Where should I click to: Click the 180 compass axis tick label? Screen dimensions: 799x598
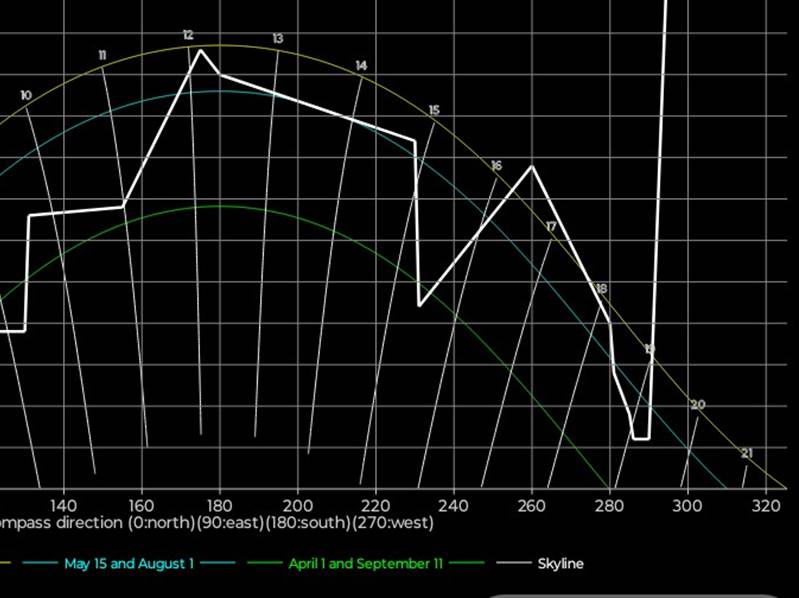tap(220, 505)
